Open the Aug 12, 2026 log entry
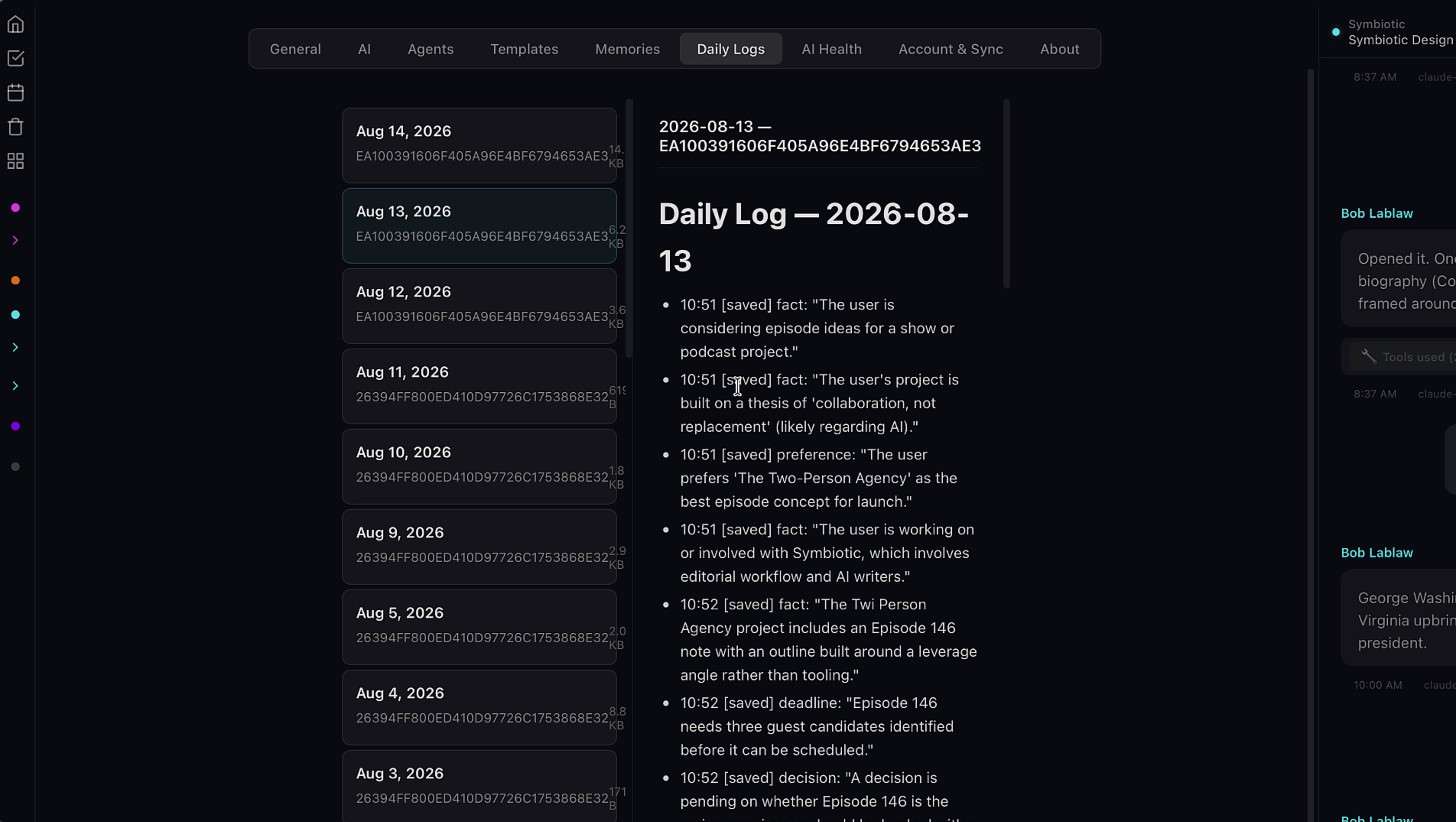The image size is (1456, 822). pos(479,306)
